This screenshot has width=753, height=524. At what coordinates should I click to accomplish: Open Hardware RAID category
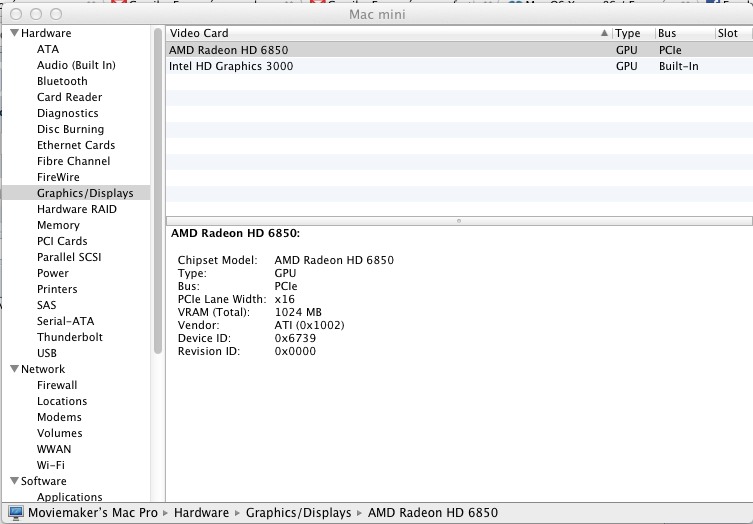[77, 209]
